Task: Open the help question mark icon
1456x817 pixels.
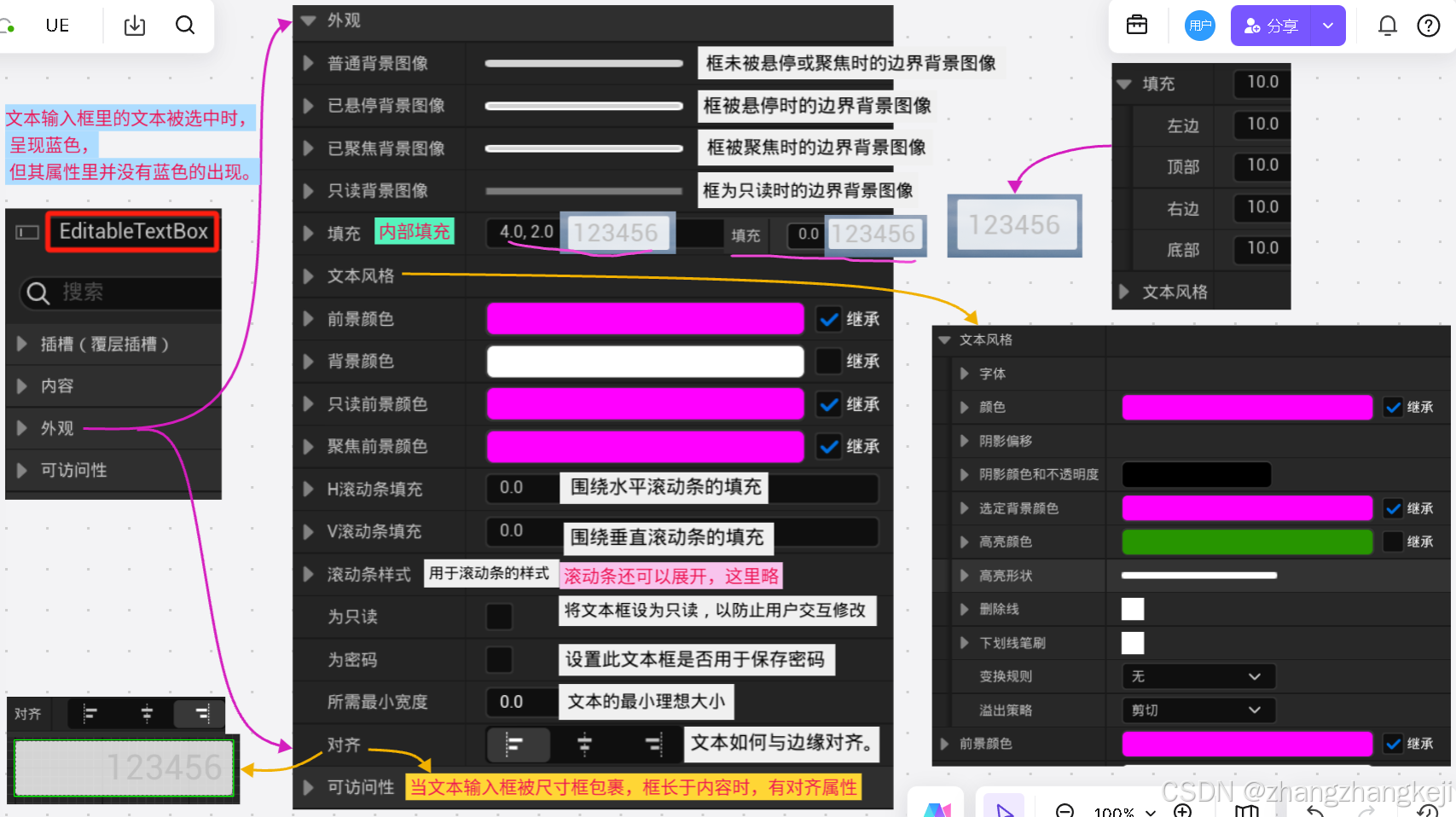Action: point(1429,26)
